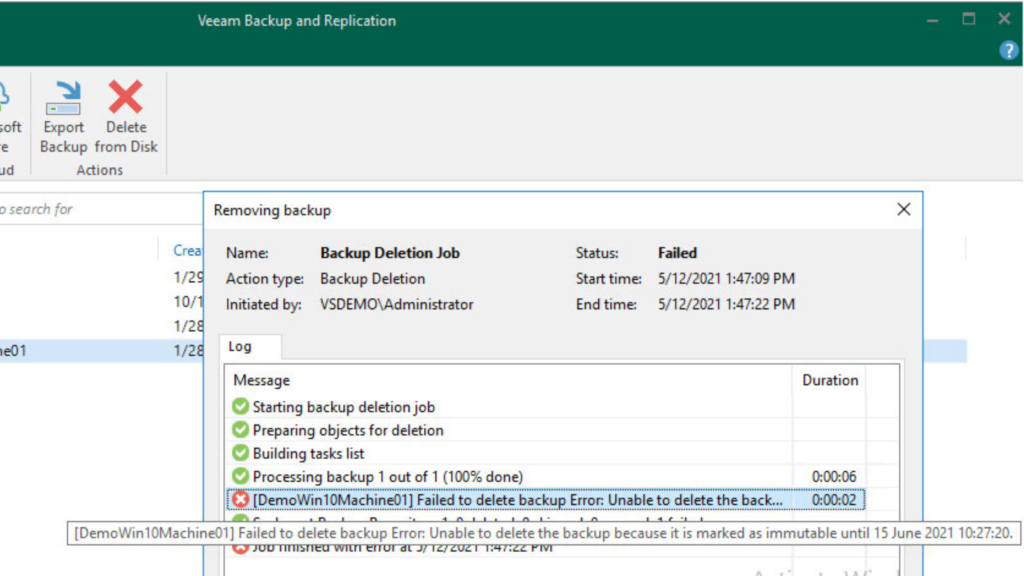The height and width of the screenshot is (576, 1024).
Task: Select the 'Starting backup deletion job' row
Action: [545, 407]
